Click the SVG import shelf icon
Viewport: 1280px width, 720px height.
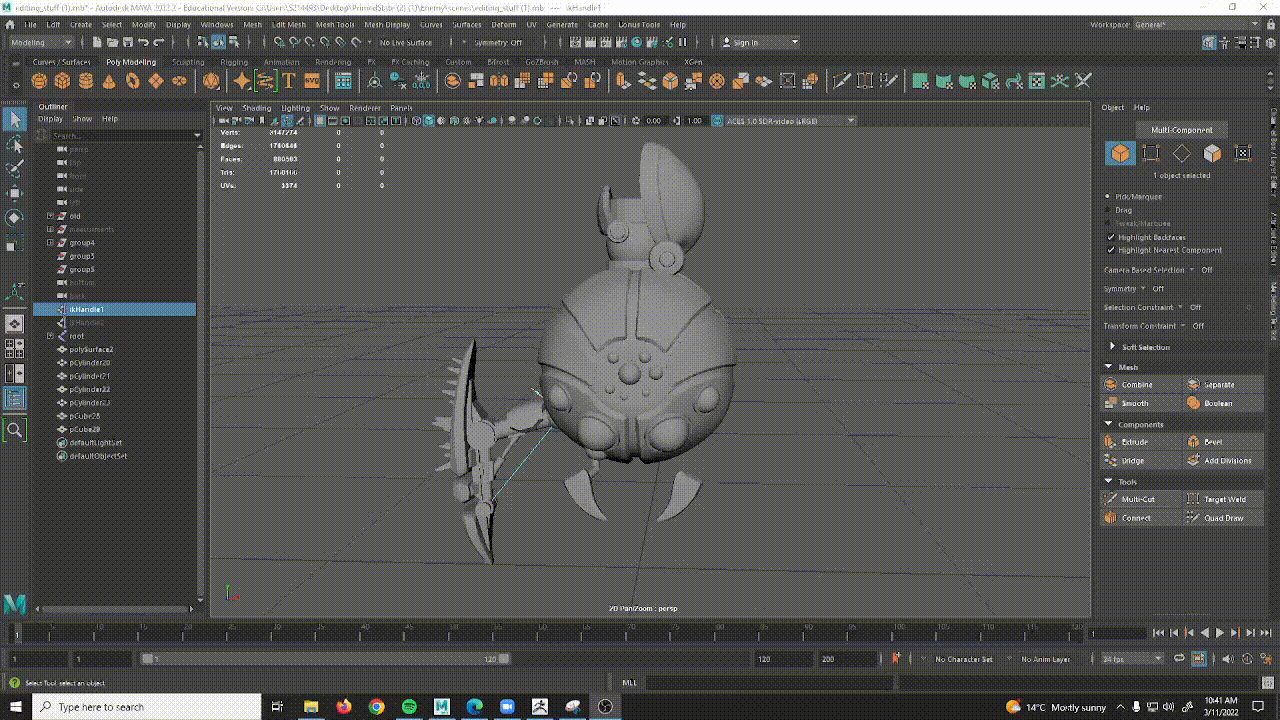point(312,81)
